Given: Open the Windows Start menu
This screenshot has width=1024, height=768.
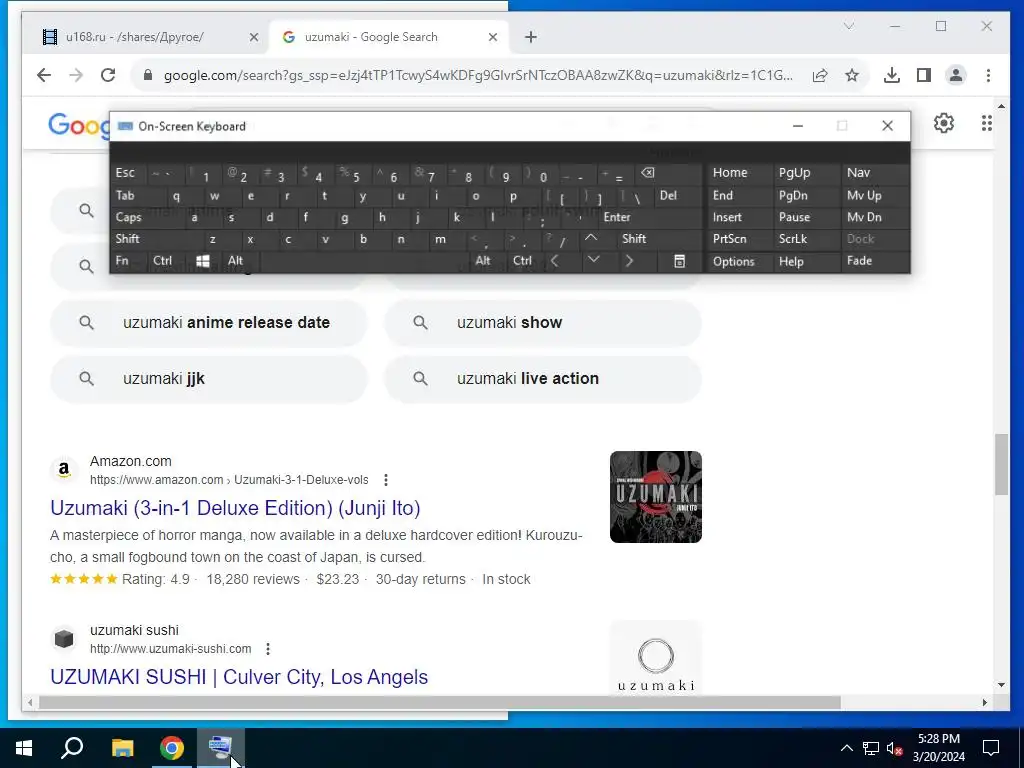Looking at the screenshot, I should click(24, 748).
